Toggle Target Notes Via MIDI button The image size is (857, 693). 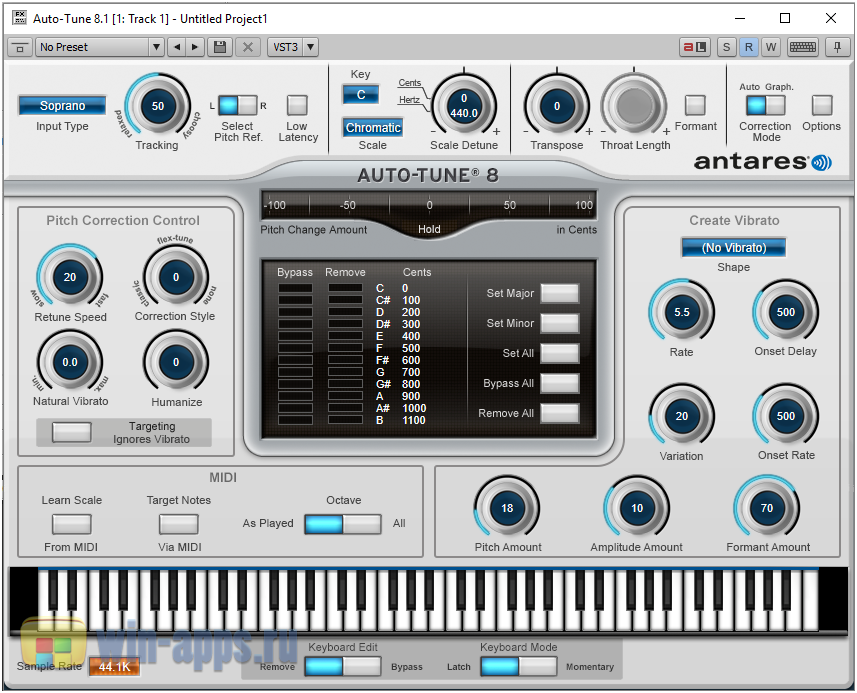pyautogui.click(x=179, y=524)
